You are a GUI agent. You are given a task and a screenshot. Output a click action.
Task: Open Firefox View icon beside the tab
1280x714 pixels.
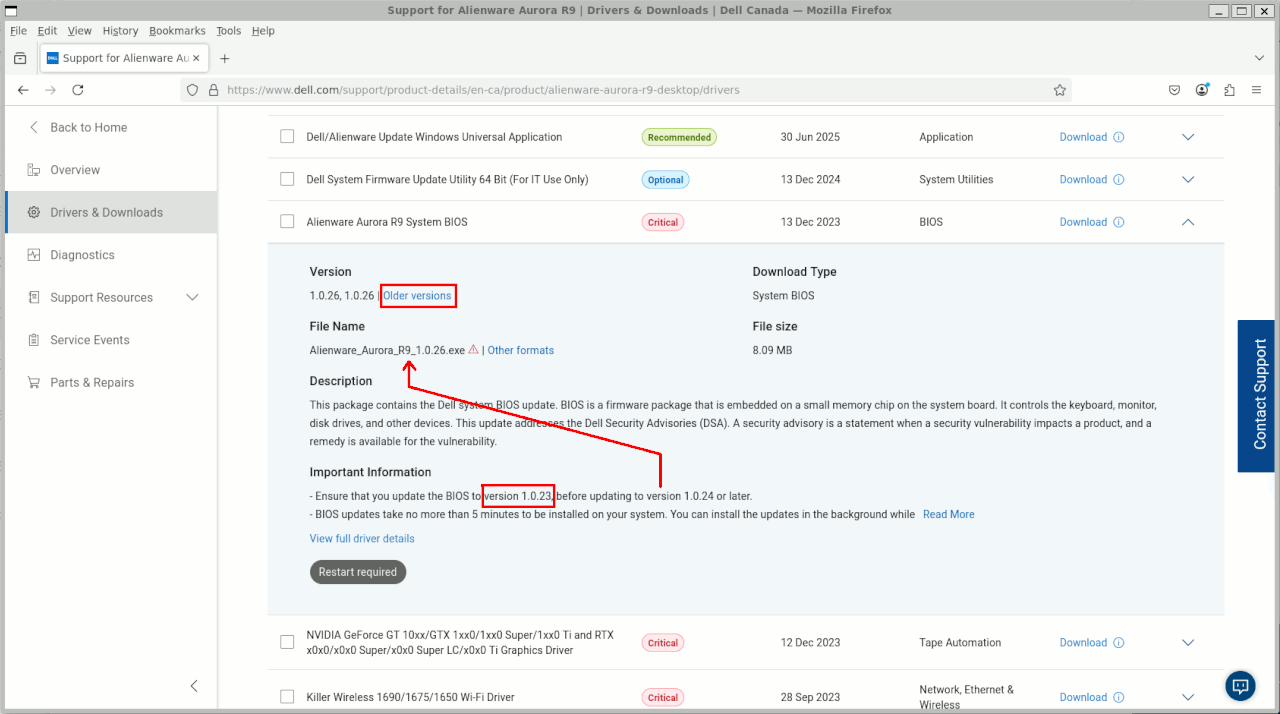(20, 58)
